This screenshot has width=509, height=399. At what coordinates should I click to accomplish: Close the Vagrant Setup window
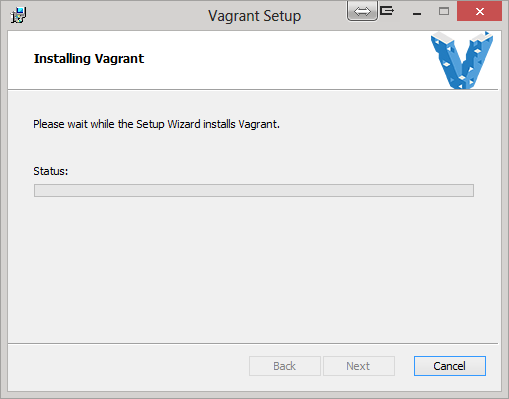click(x=479, y=11)
